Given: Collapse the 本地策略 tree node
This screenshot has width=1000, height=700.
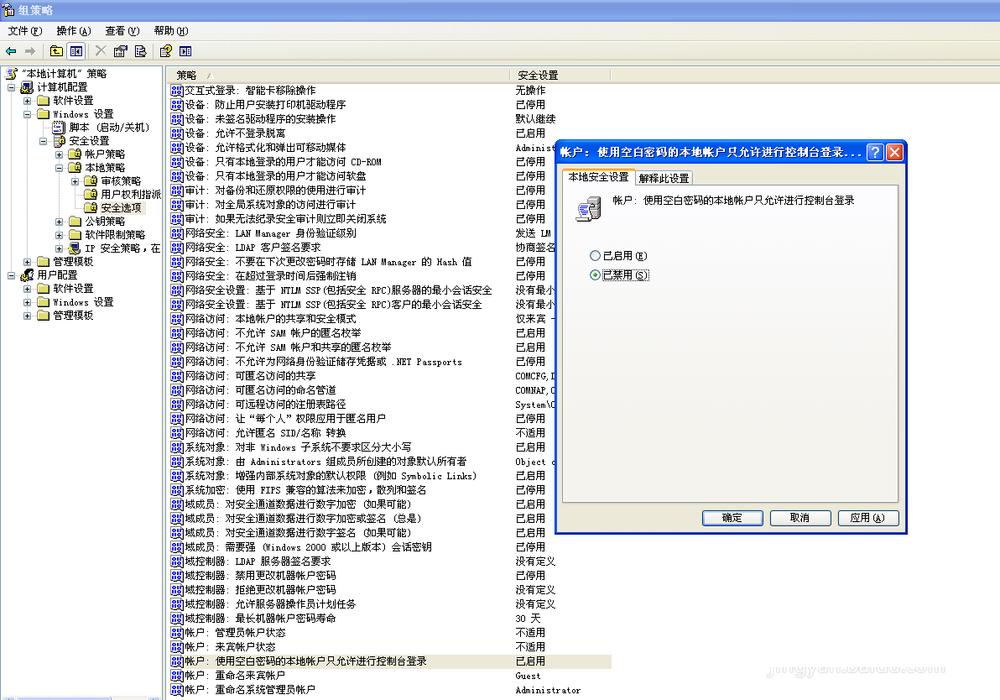Looking at the screenshot, I should pyautogui.click(x=60, y=168).
